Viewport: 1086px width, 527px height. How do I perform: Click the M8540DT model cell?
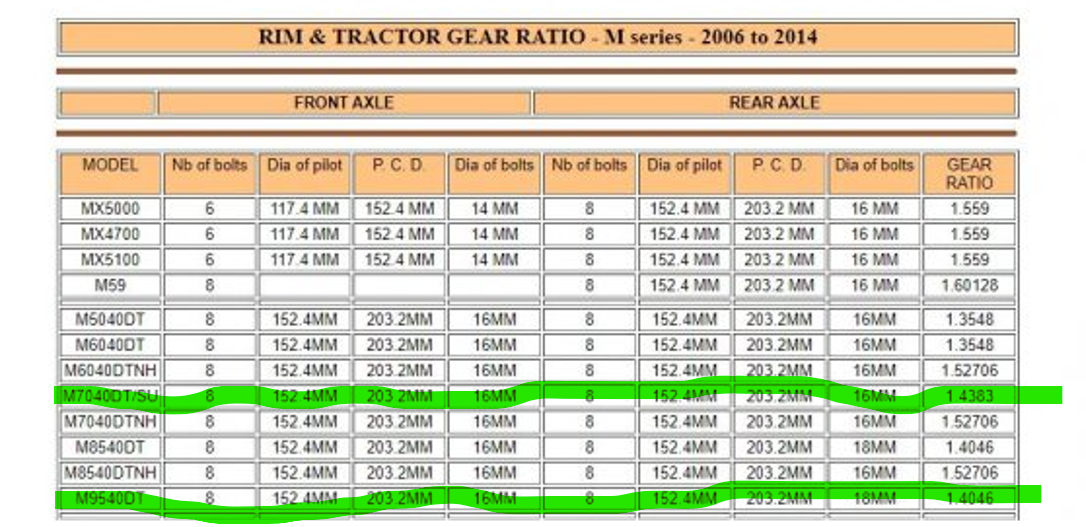tap(110, 447)
